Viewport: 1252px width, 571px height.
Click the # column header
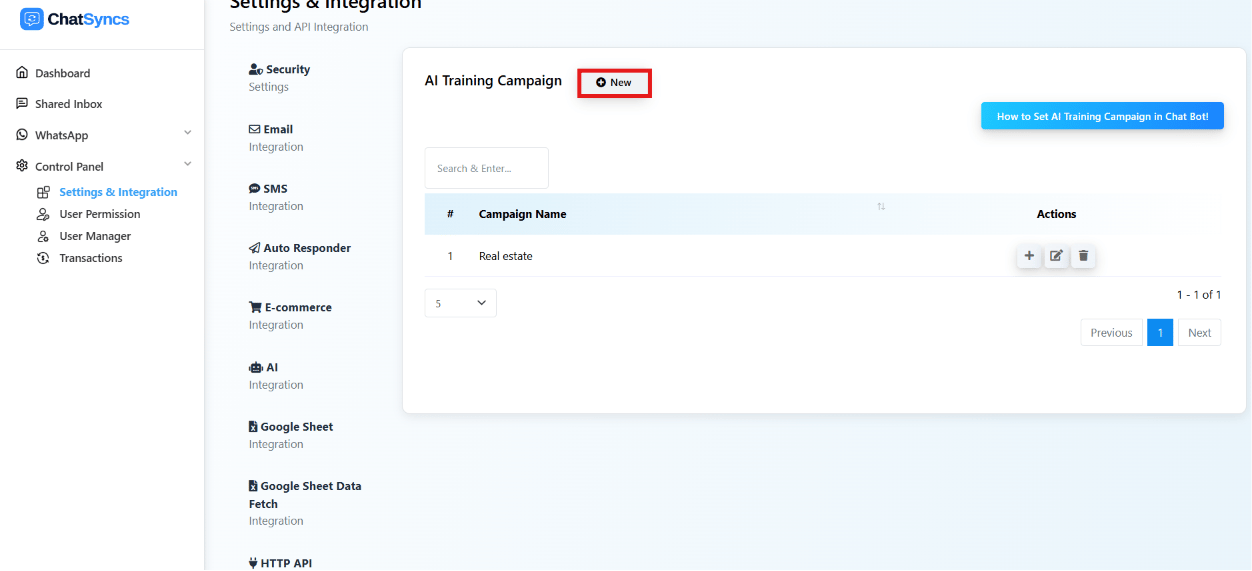[450, 214]
